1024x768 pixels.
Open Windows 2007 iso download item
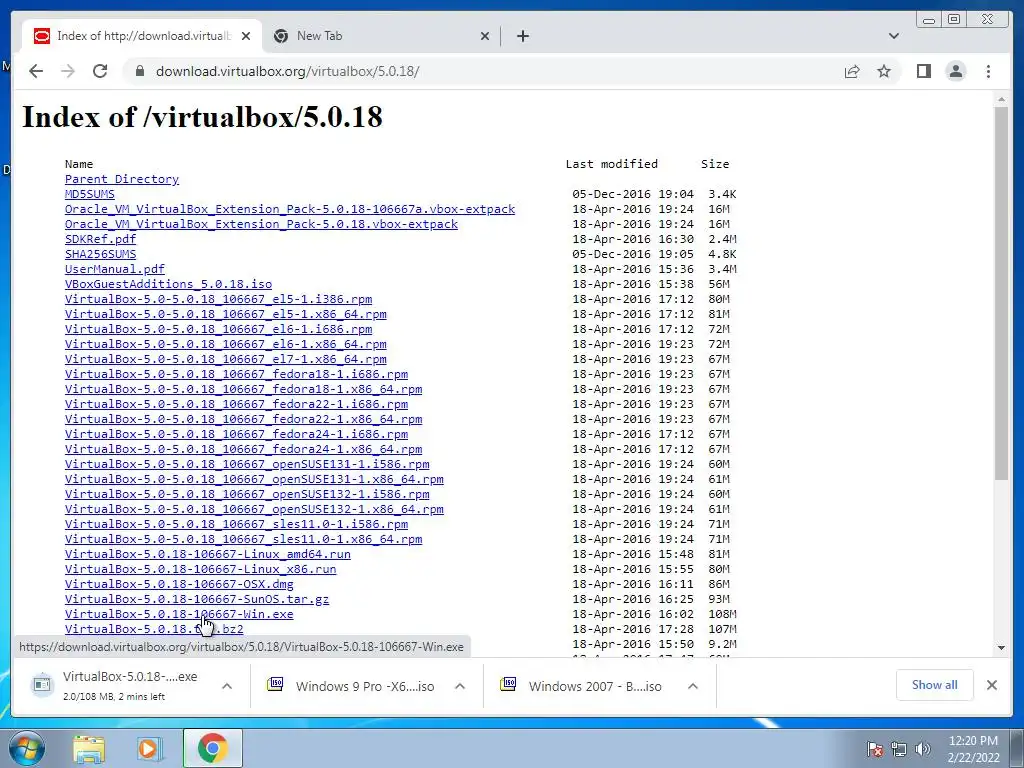click(583, 686)
